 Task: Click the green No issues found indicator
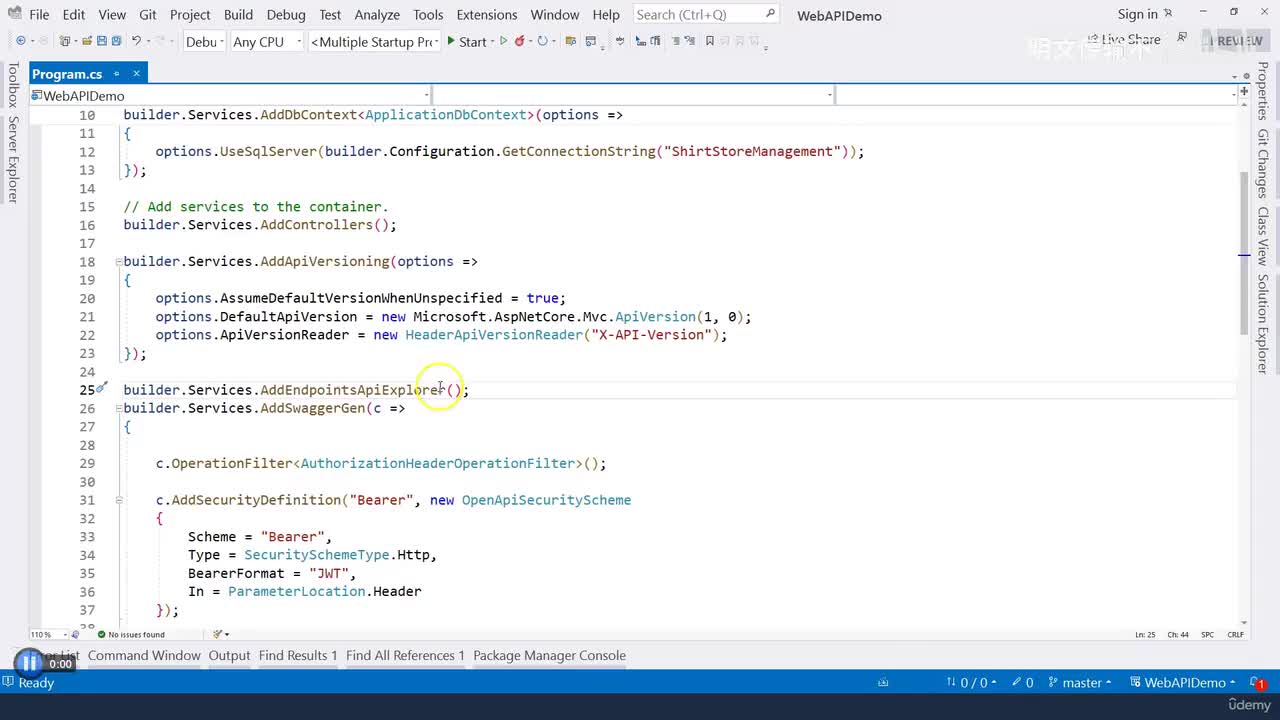click(x=131, y=634)
